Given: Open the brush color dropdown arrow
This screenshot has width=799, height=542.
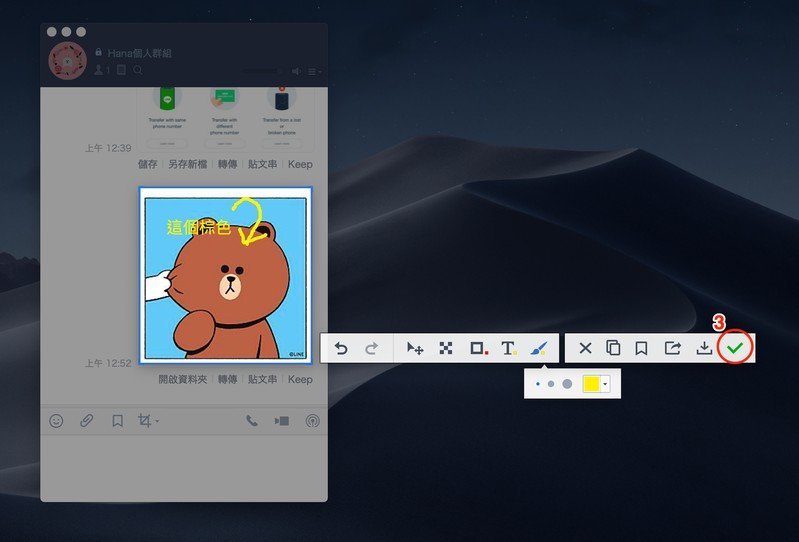Looking at the screenshot, I should 605,384.
